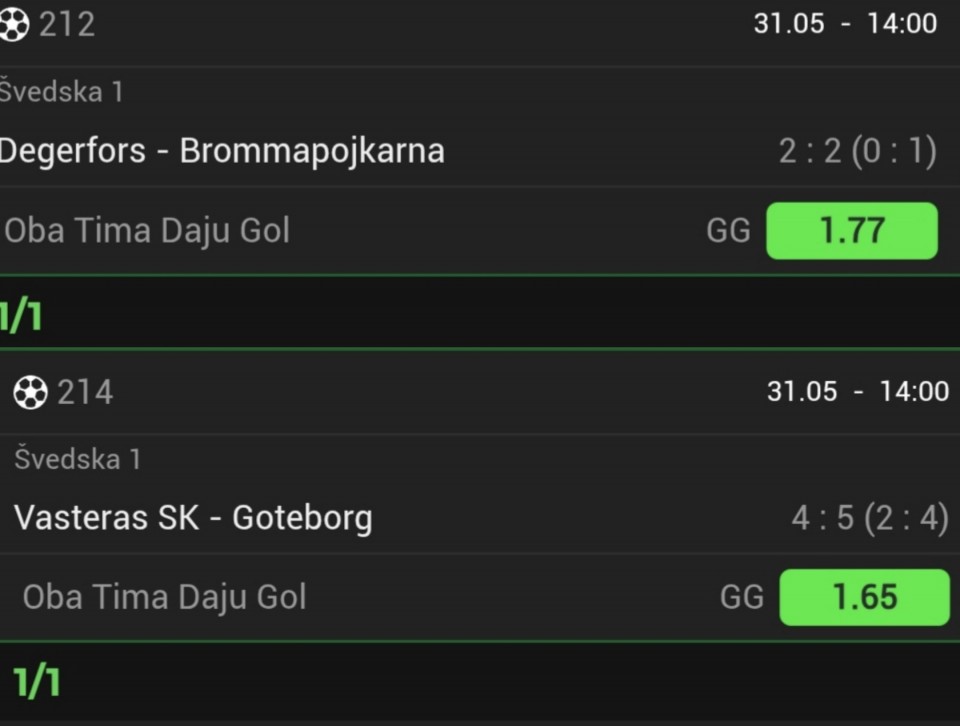Open the Degerfors - Brommapojkarna match

pyautogui.click(x=222, y=151)
